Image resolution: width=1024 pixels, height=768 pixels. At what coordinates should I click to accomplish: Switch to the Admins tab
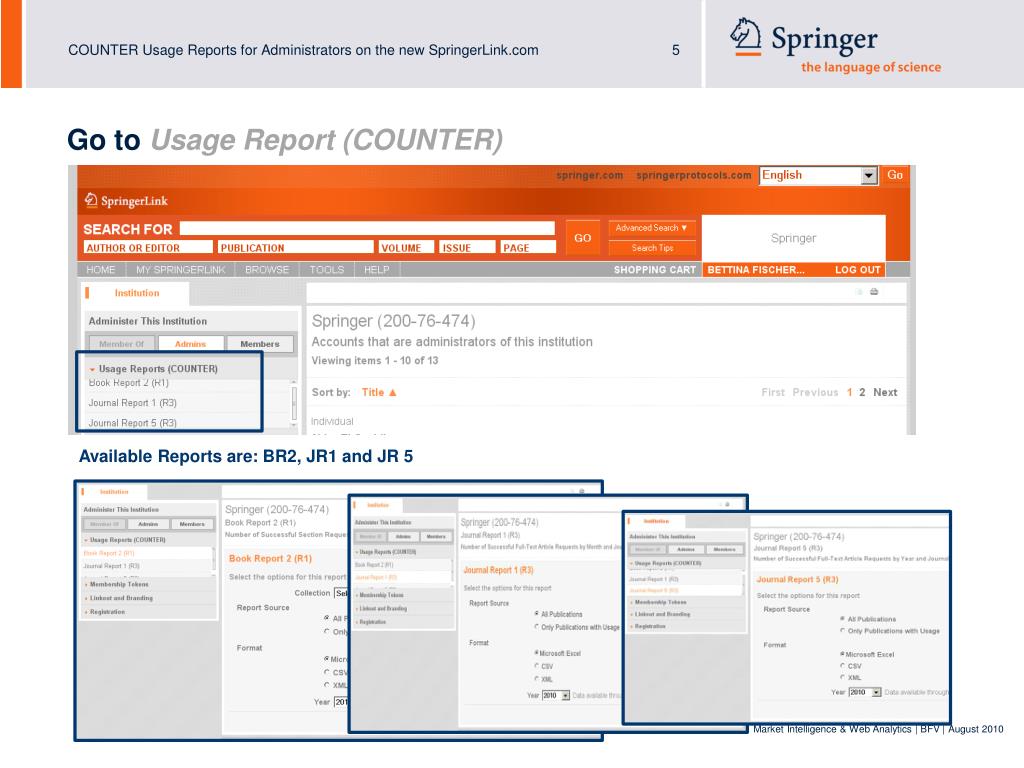tap(190, 344)
